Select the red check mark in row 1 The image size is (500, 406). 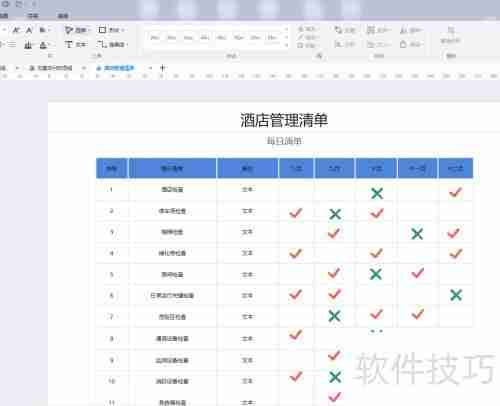coord(455,192)
